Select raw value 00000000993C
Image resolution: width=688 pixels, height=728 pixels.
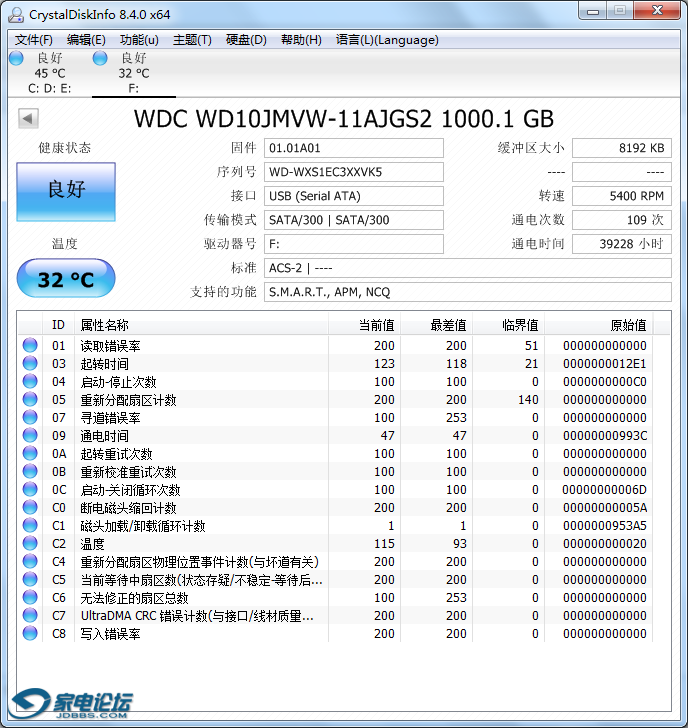(x=604, y=436)
